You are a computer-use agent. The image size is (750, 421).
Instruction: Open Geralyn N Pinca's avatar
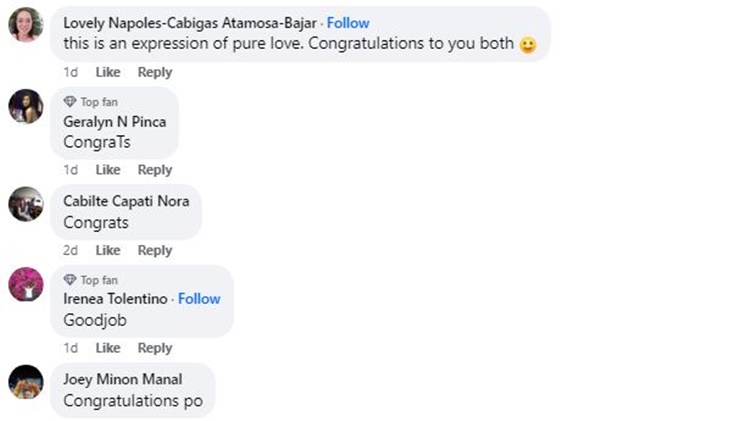[26, 105]
